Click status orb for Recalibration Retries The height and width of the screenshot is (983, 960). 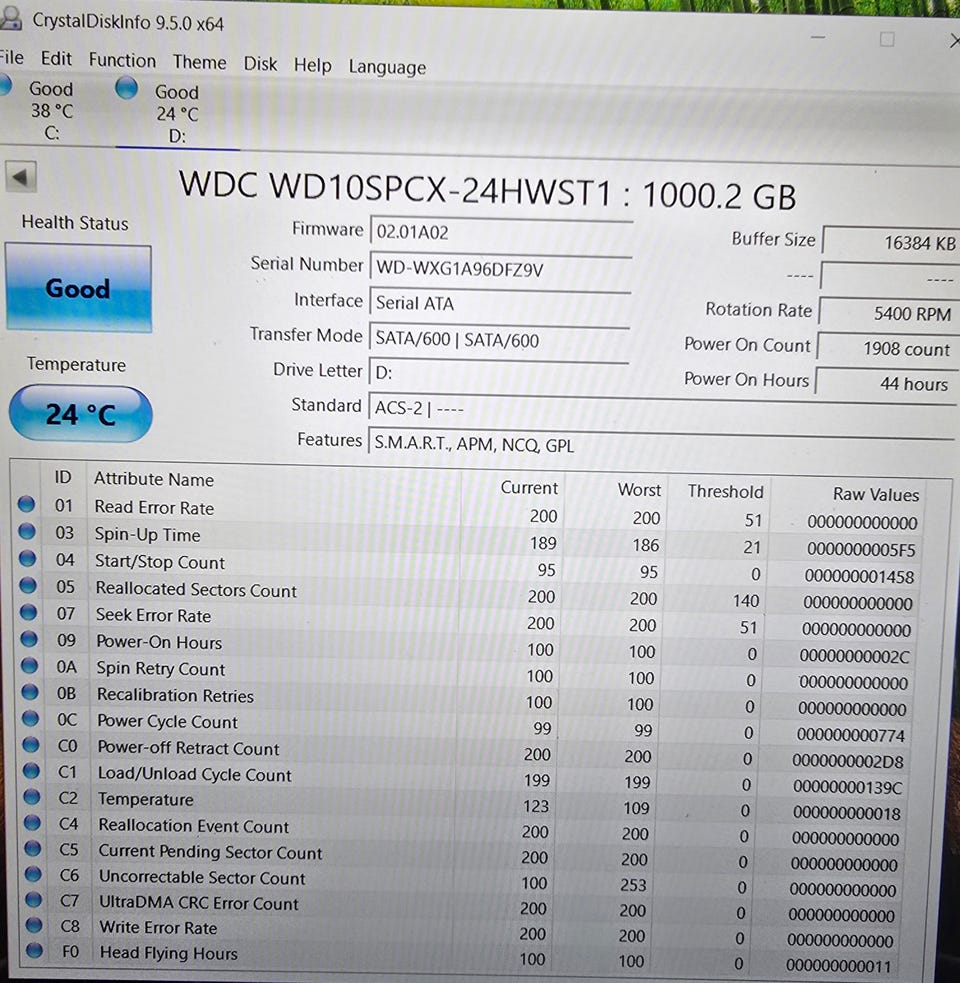(x=30, y=691)
